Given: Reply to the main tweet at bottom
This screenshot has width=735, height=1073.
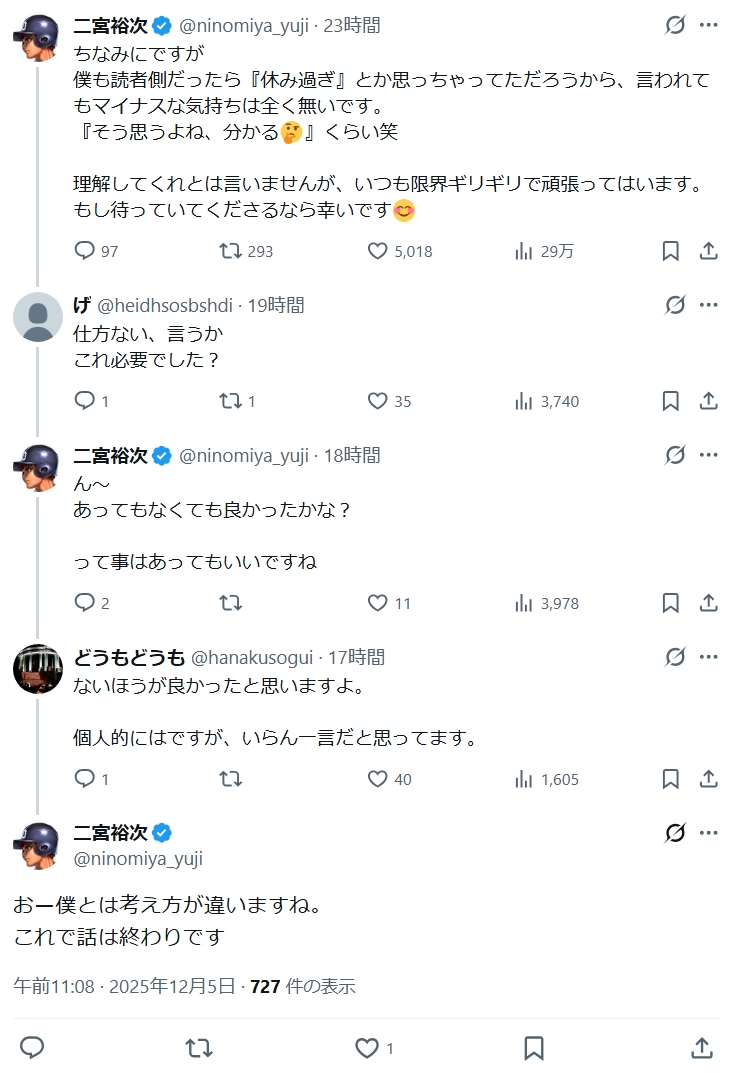Looking at the screenshot, I should (x=32, y=1047).
